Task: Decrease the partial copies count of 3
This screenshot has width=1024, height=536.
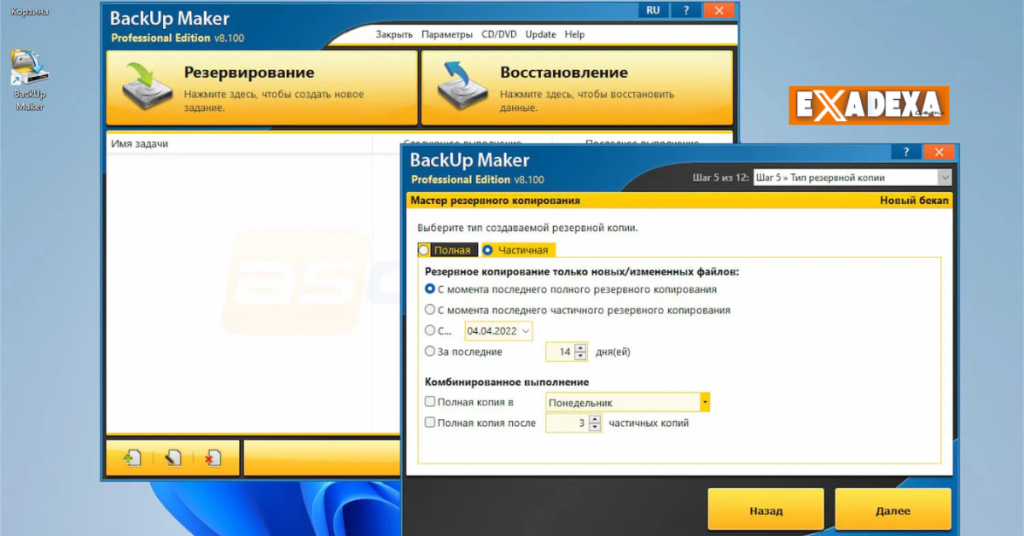Action: coord(595,428)
